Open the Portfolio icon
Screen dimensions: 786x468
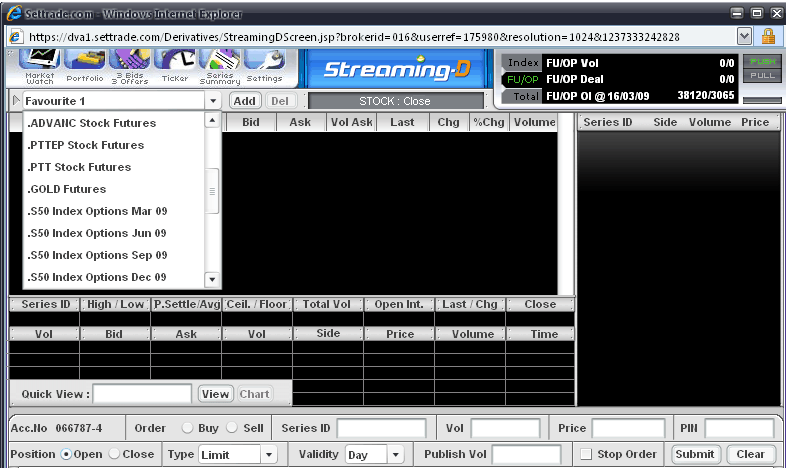[x=85, y=66]
